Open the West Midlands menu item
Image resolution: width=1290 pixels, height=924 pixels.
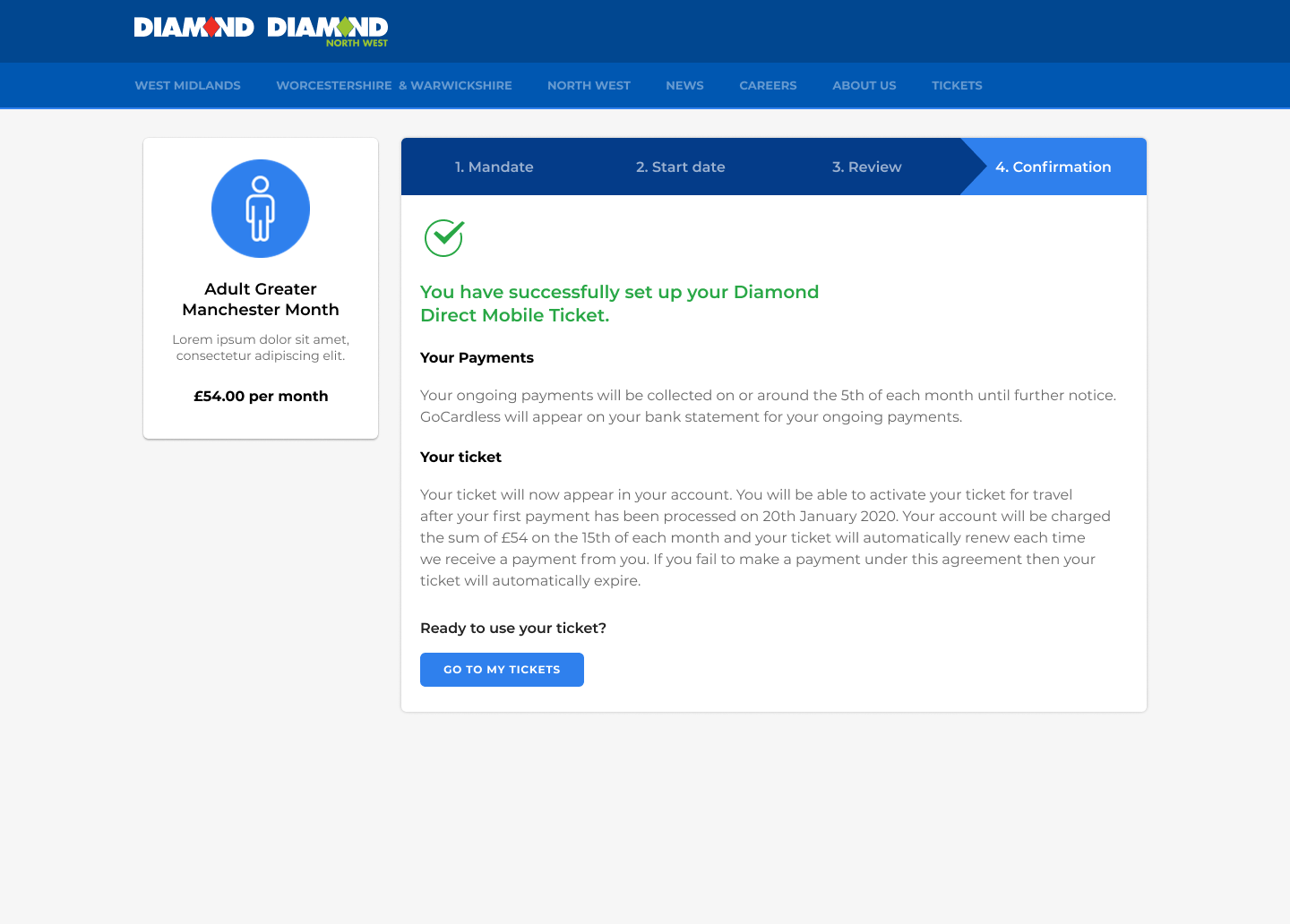click(188, 86)
